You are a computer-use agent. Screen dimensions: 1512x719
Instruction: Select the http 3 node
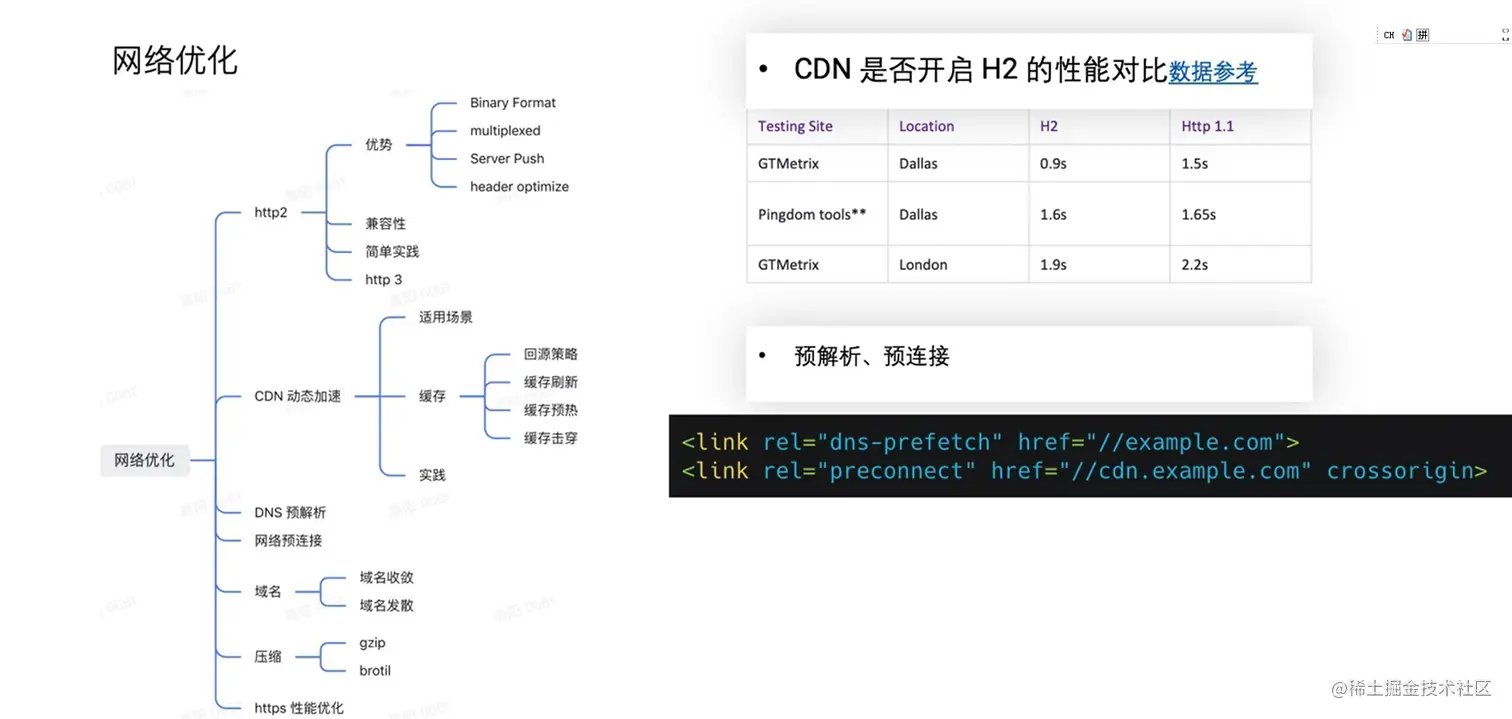click(384, 279)
